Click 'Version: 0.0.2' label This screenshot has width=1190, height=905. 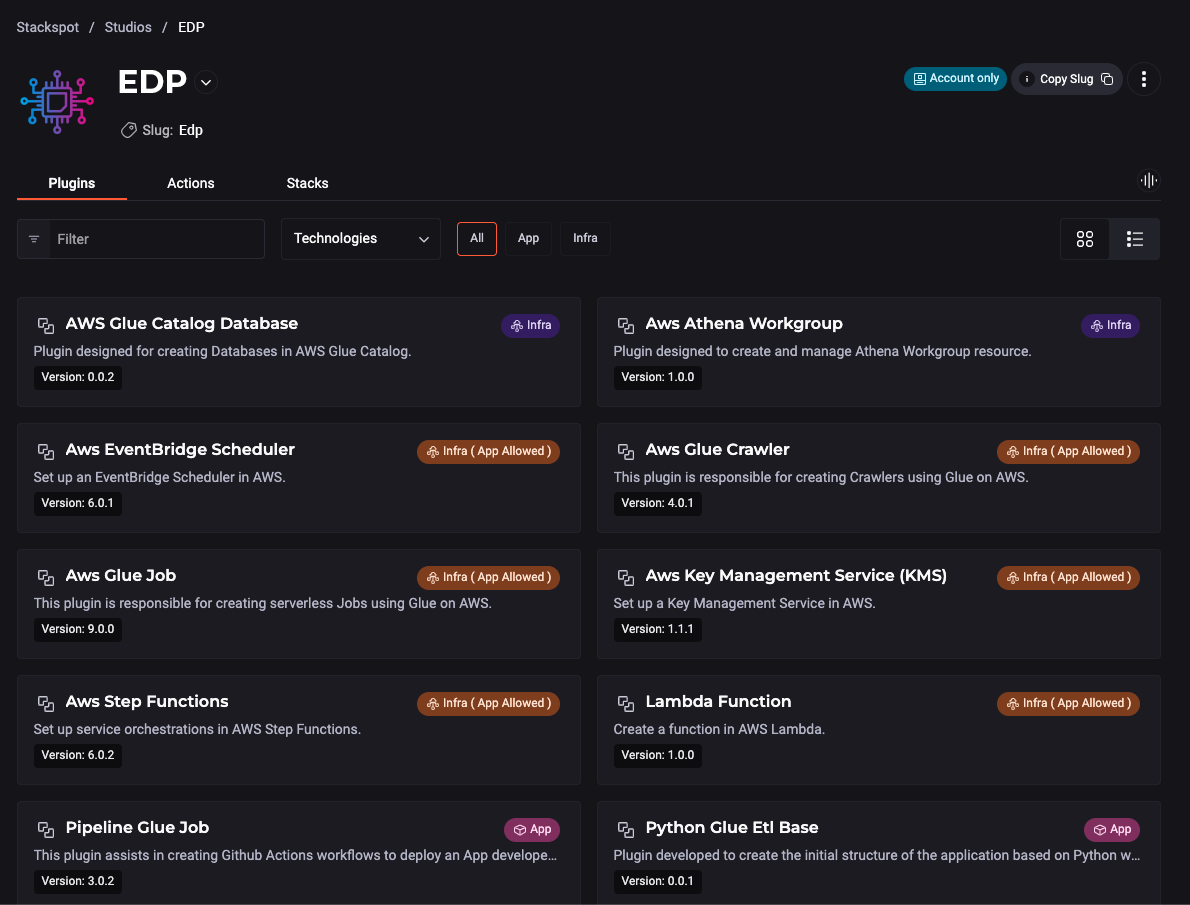tap(77, 377)
